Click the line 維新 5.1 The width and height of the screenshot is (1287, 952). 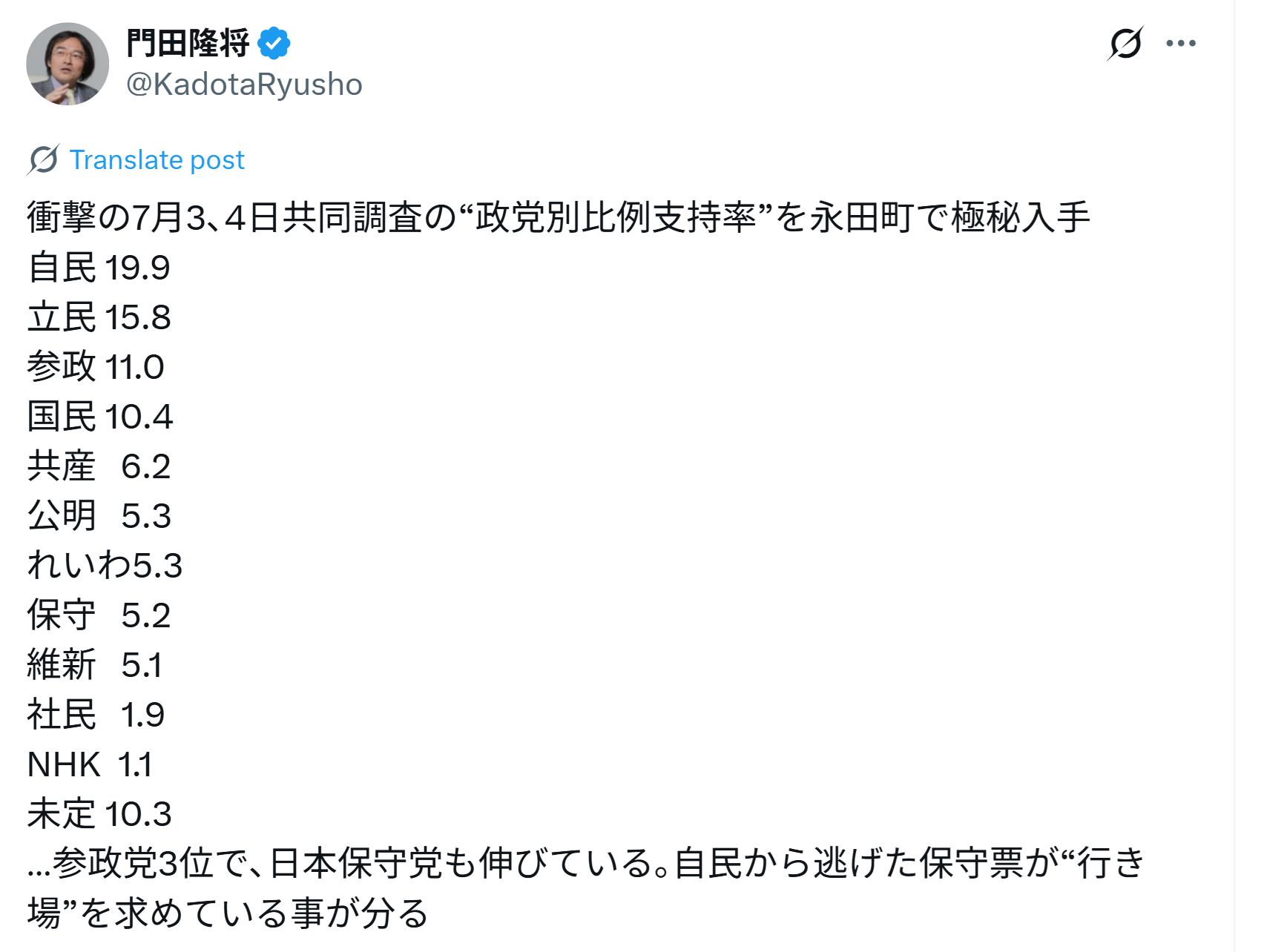(94, 664)
